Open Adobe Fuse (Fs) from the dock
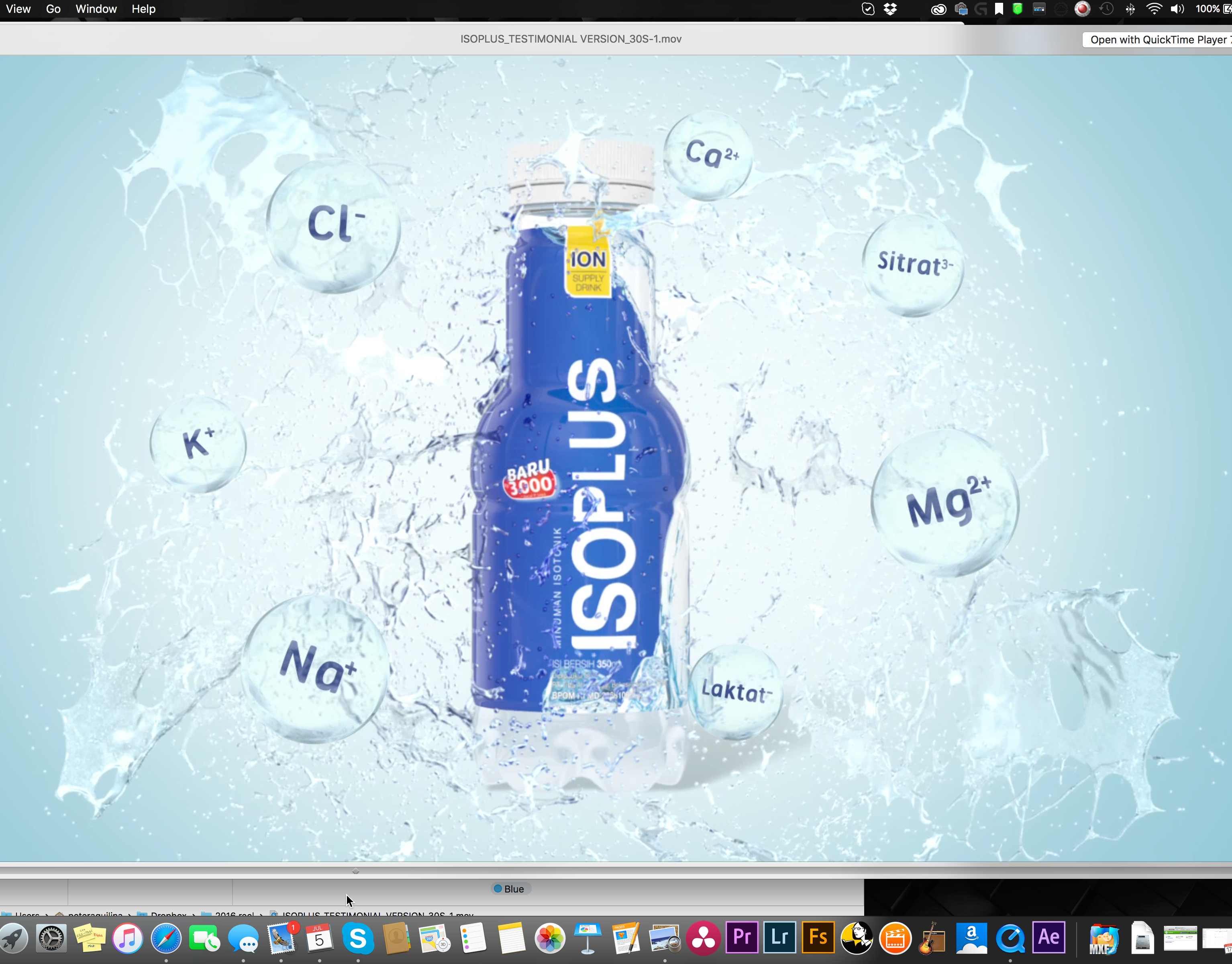Image resolution: width=1232 pixels, height=964 pixels. (x=818, y=938)
